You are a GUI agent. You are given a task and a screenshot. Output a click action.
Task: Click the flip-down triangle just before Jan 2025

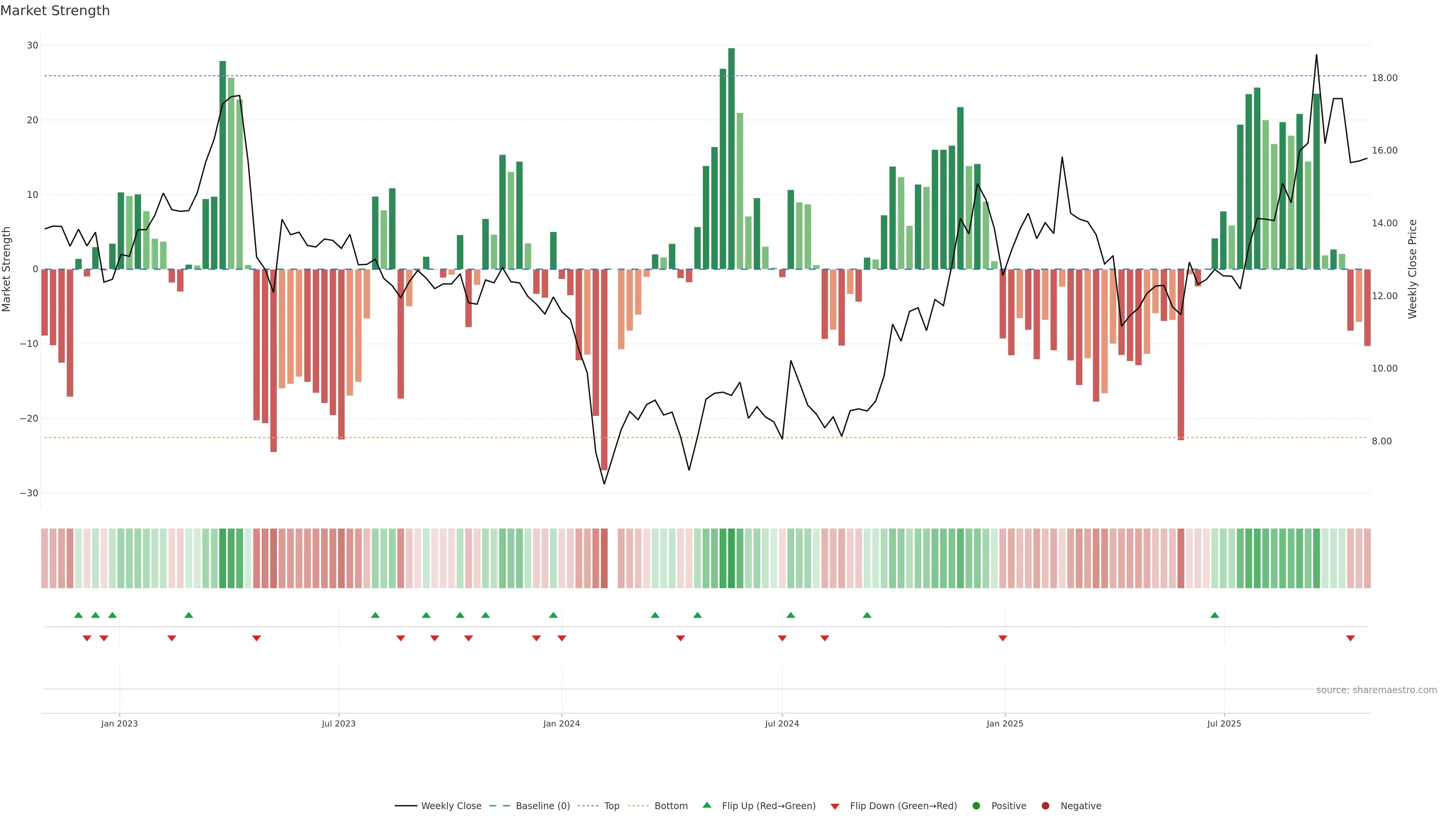(x=1003, y=638)
